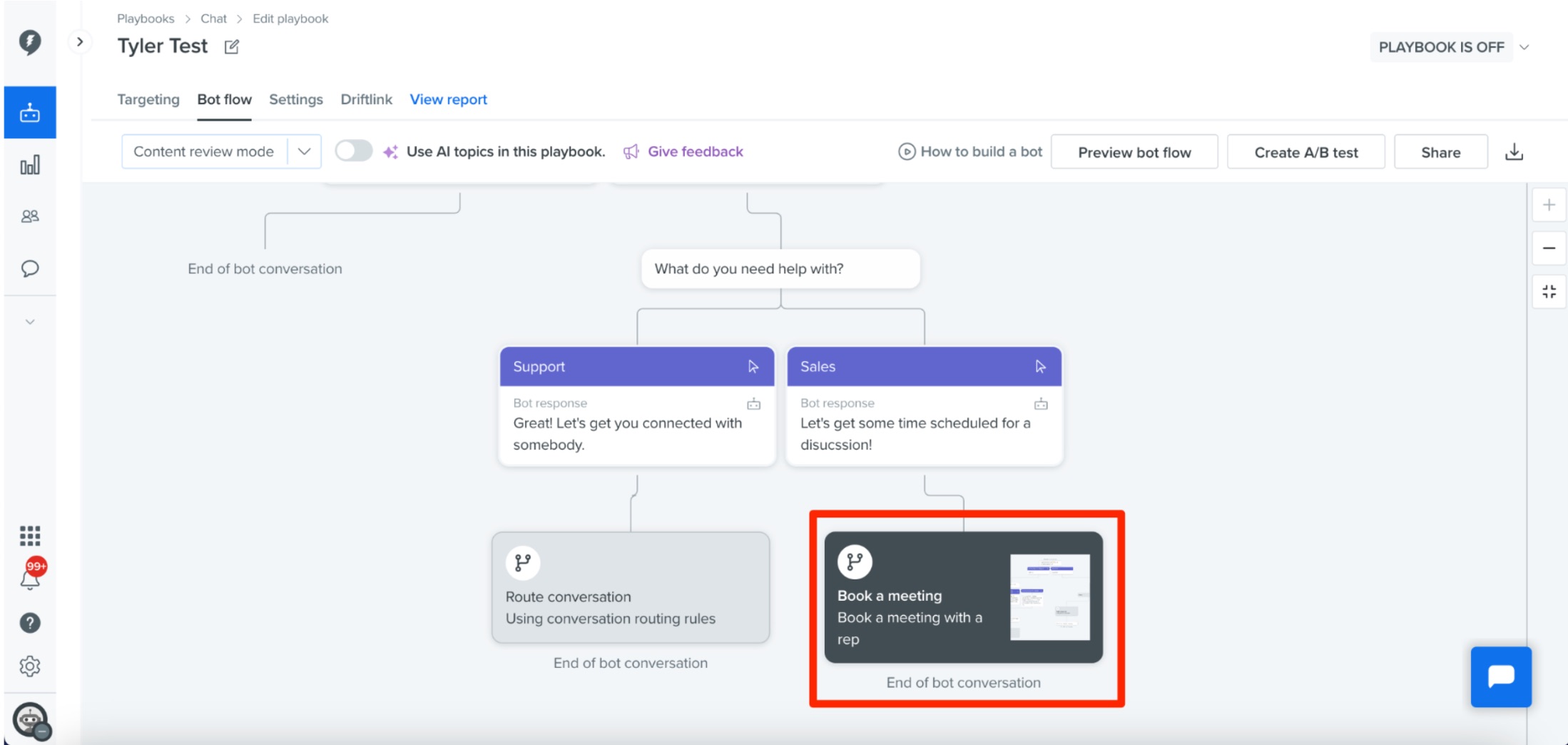The height and width of the screenshot is (745, 1568).
Task: Select the Bot flow tab
Action: pos(224,100)
